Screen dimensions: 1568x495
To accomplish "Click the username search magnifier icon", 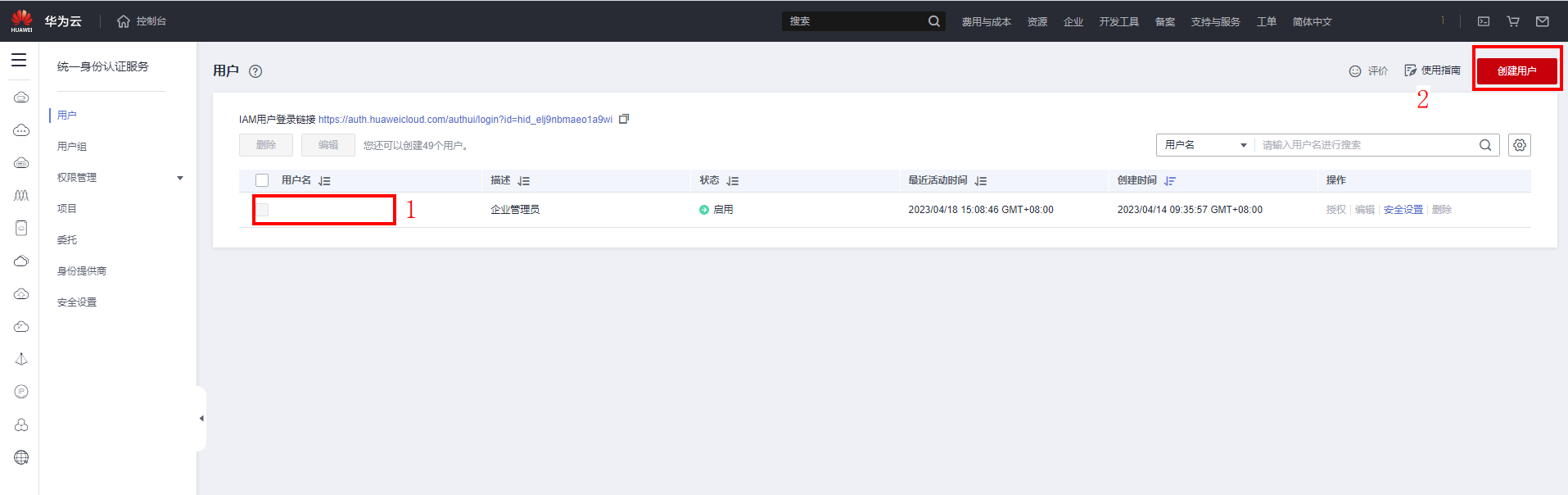I will tap(1485, 145).
